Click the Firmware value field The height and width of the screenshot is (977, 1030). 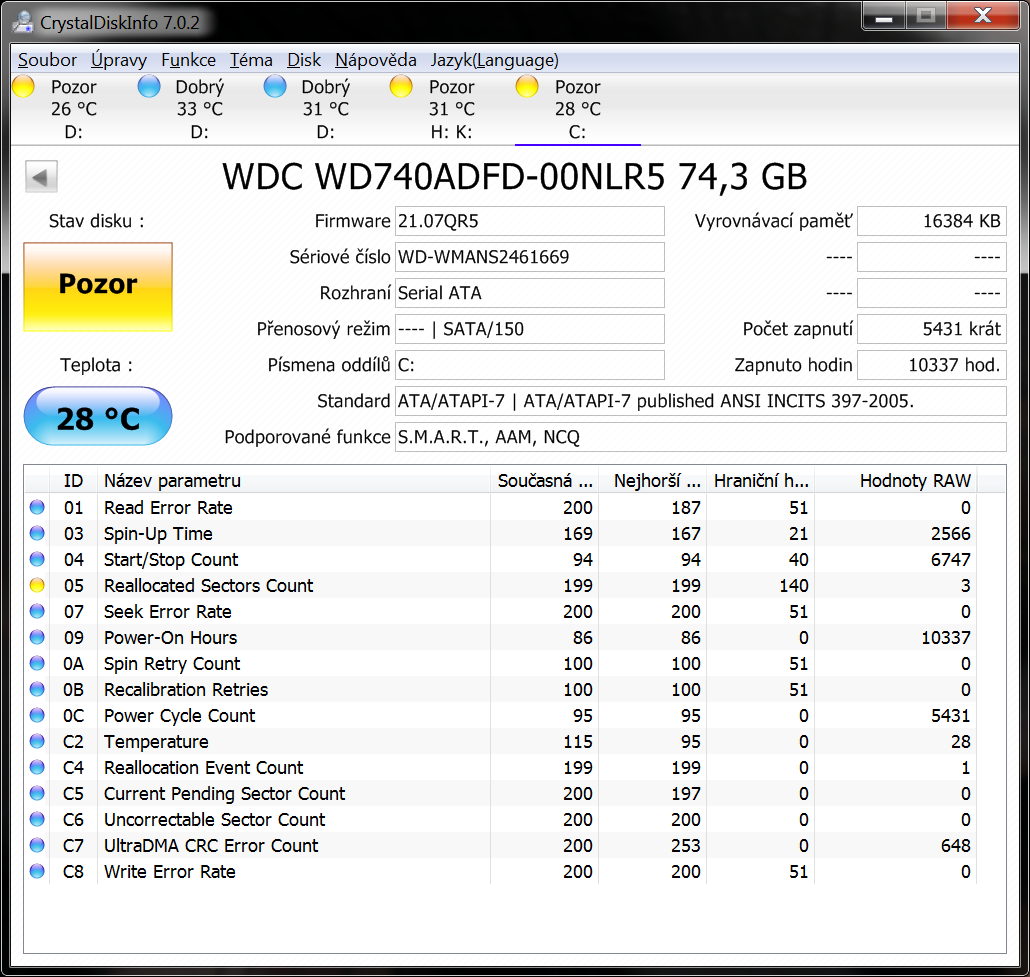pos(529,221)
